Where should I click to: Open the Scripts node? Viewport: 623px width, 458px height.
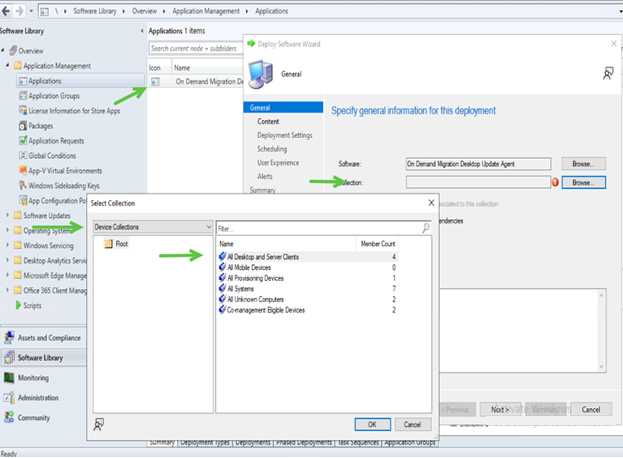point(28,305)
